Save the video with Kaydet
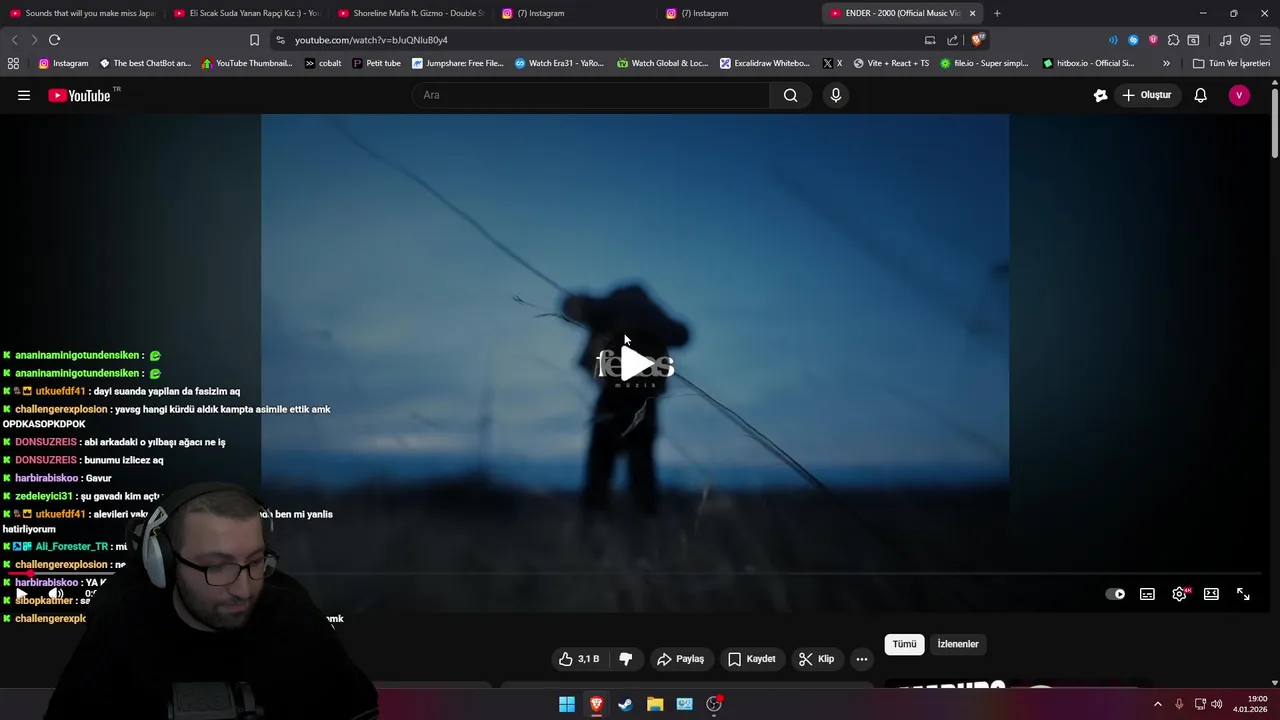1280x720 pixels. click(752, 659)
